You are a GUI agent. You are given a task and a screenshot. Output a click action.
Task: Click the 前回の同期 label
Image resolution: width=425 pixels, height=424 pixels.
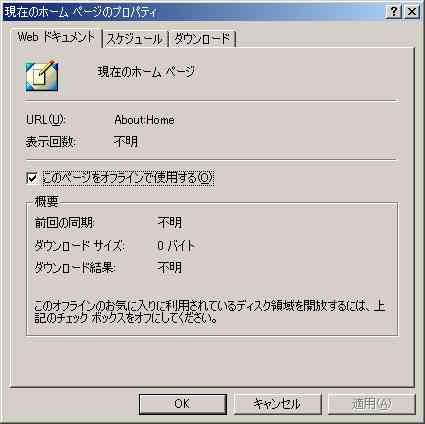pyautogui.click(x=64, y=223)
